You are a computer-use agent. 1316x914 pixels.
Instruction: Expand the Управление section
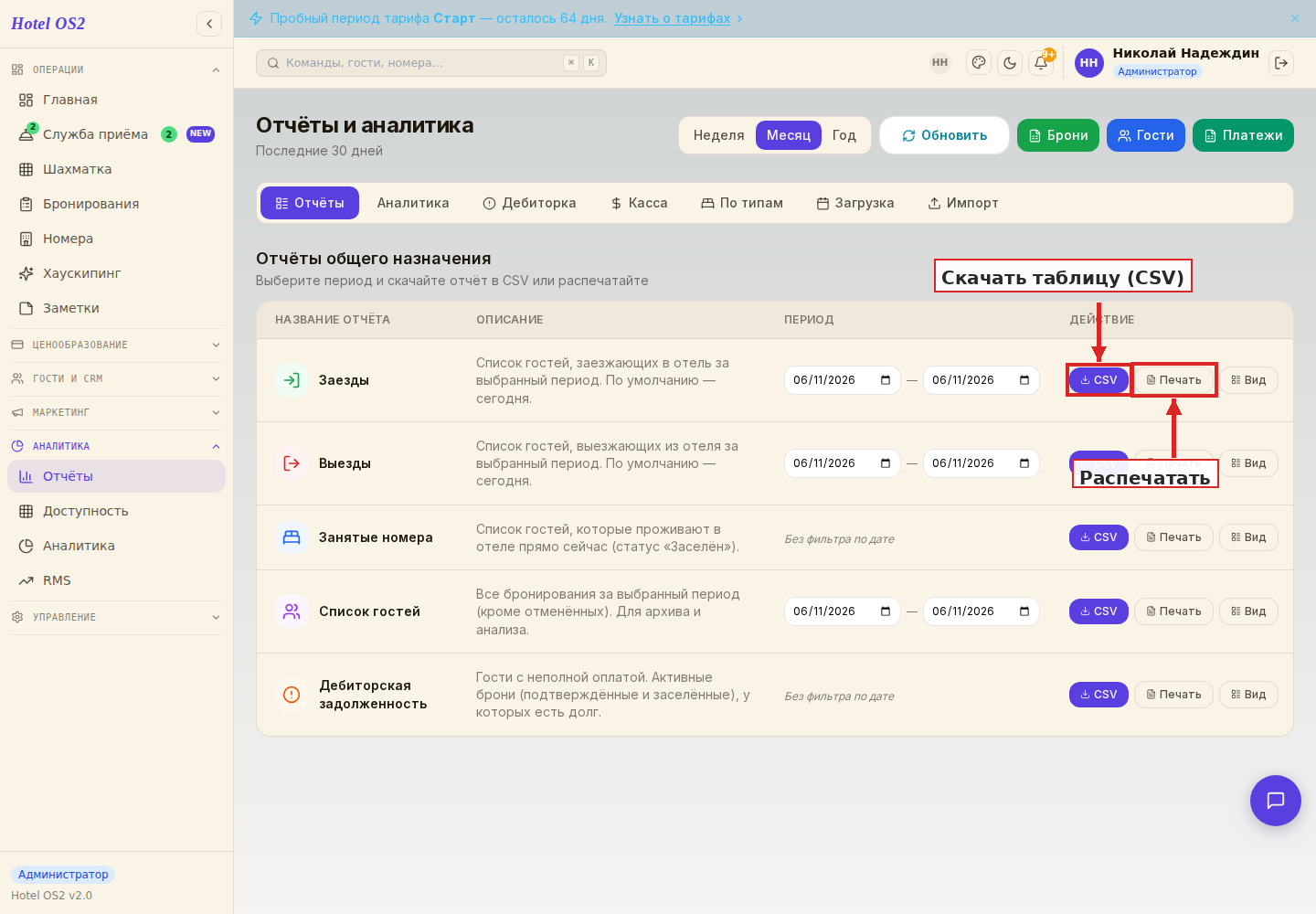[x=116, y=617]
